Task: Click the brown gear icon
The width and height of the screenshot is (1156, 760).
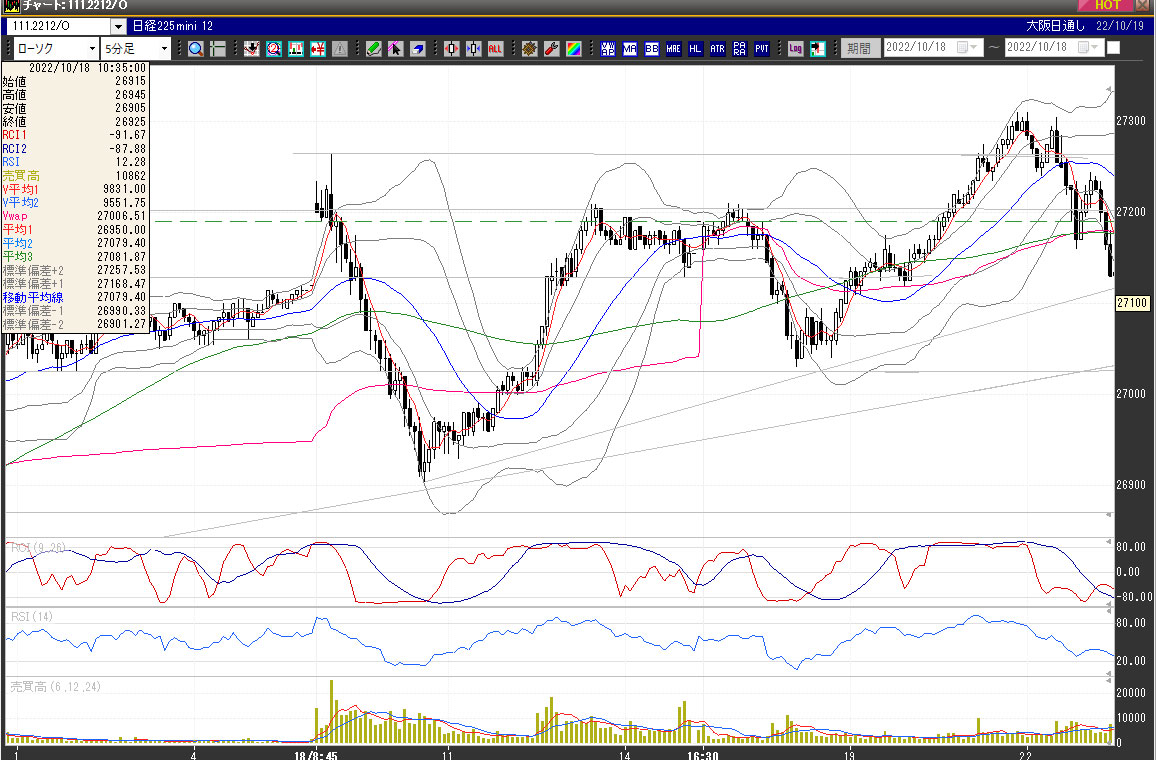Action: pos(529,49)
